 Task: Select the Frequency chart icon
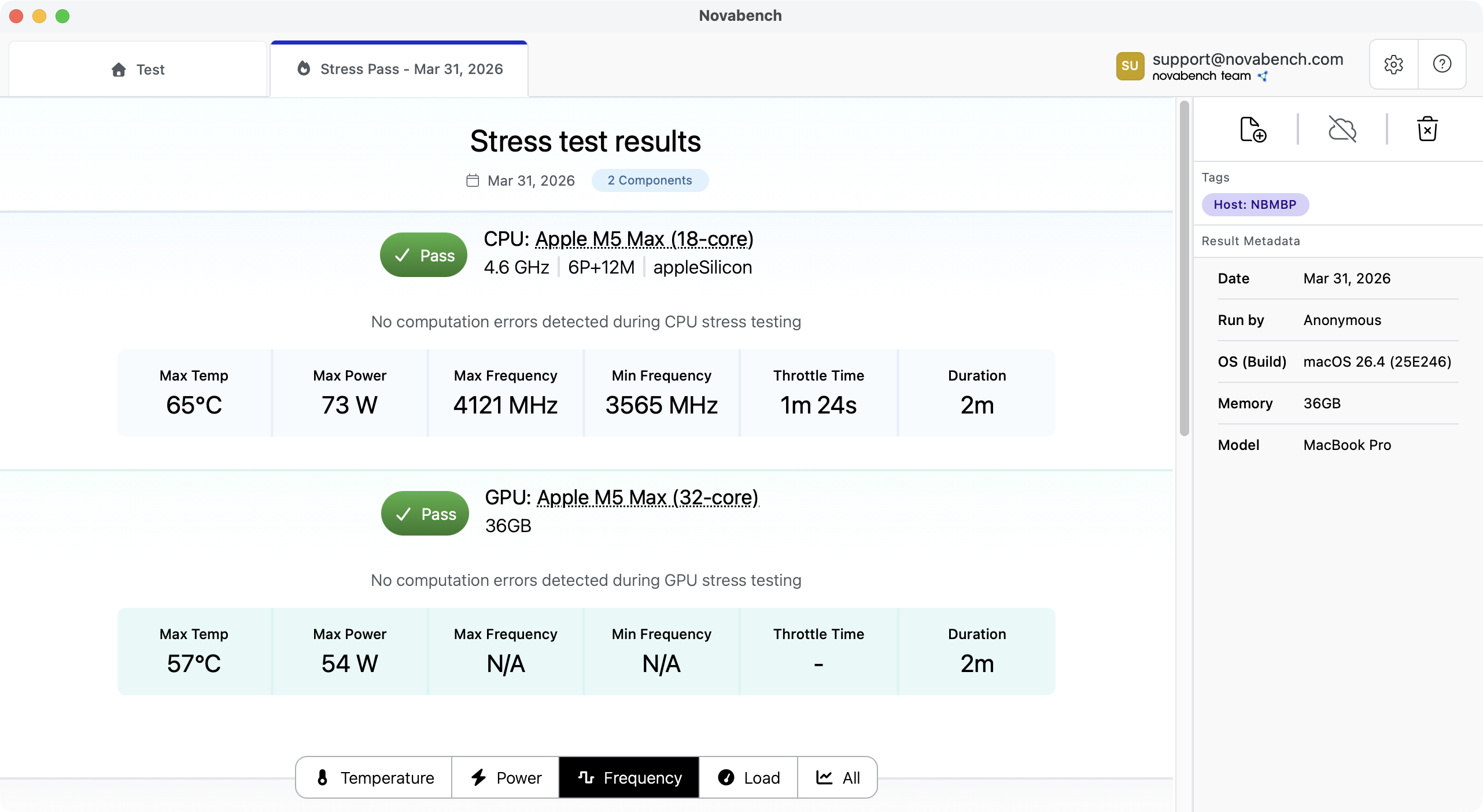(x=586, y=777)
